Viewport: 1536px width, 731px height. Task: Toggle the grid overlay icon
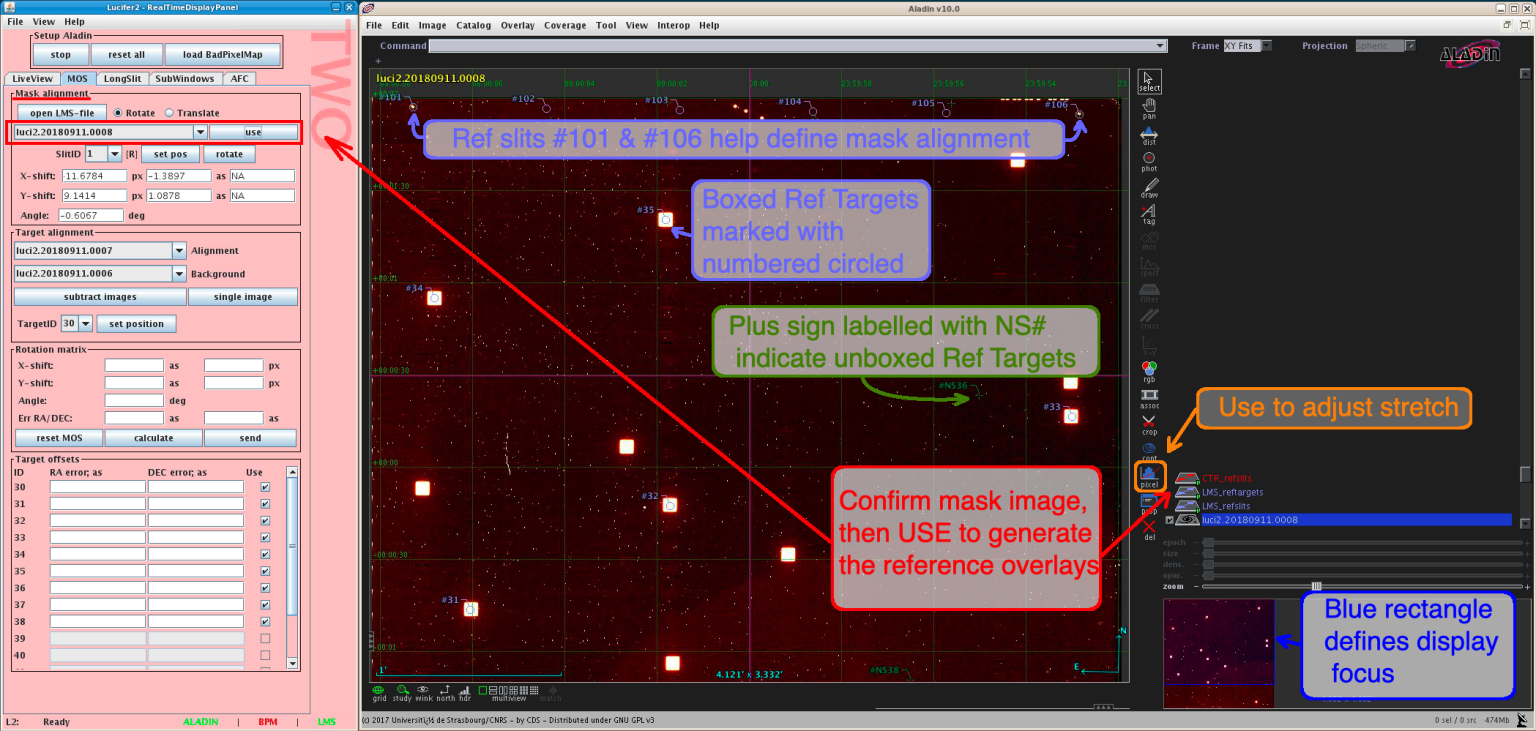379,692
